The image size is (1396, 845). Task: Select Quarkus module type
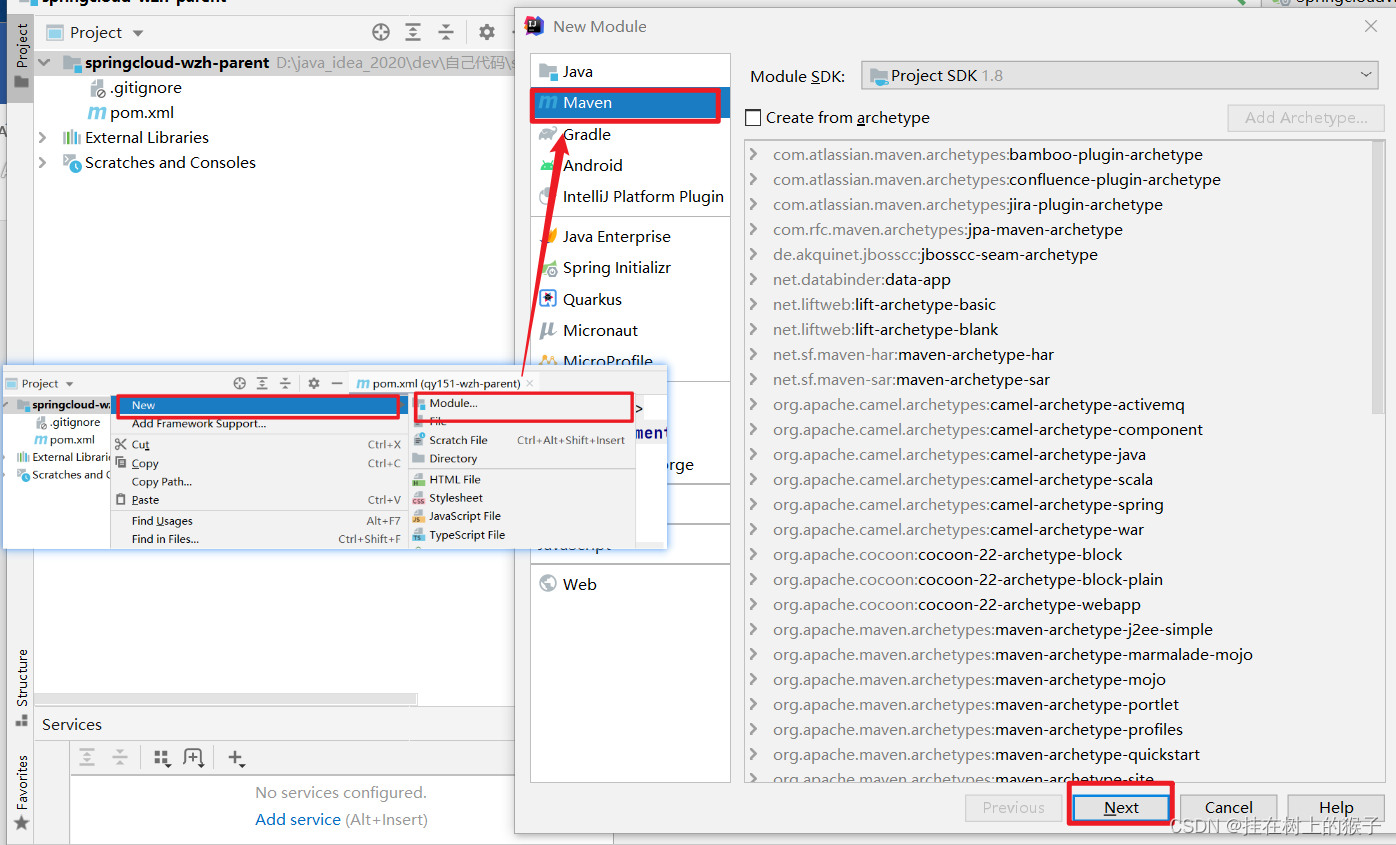630,299
